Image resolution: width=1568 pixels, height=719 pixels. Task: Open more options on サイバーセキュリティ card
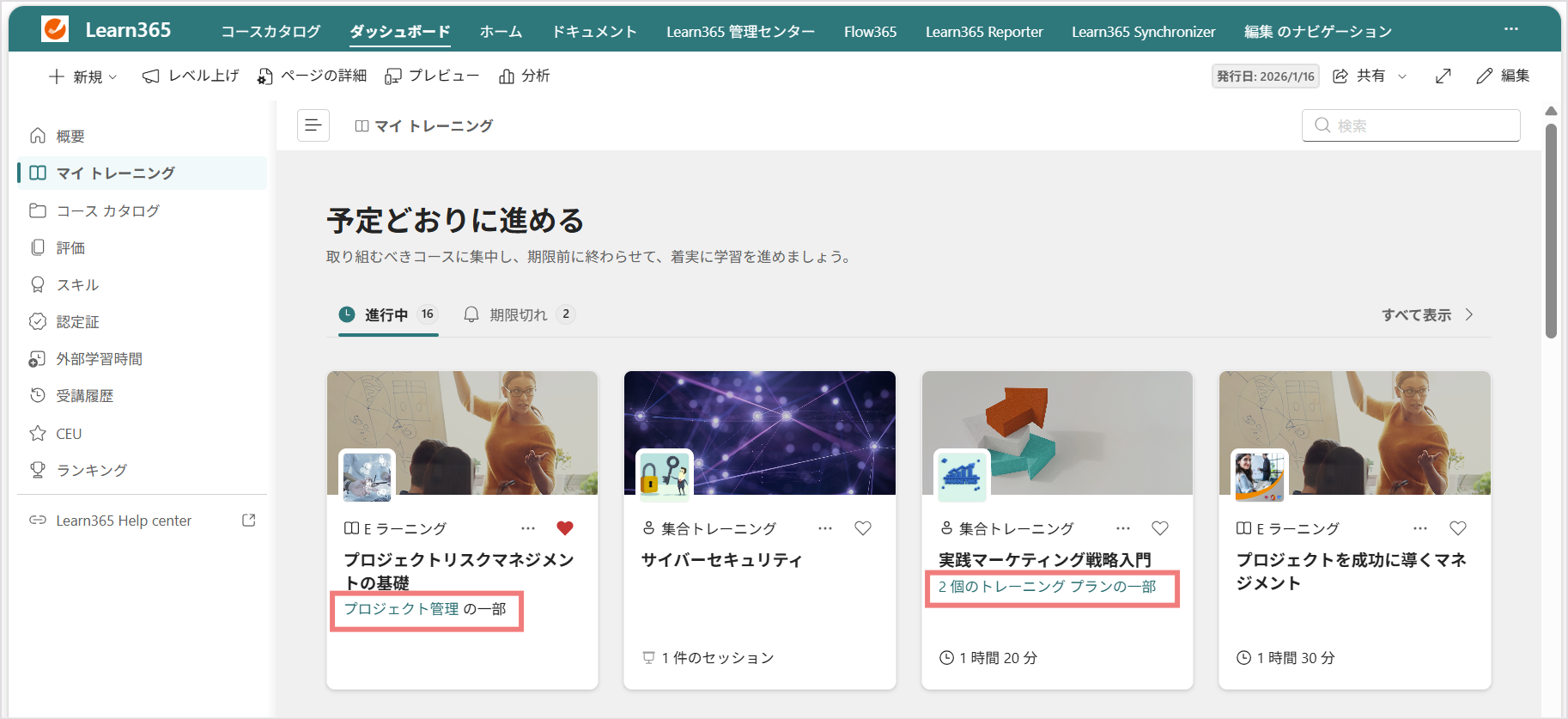(x=825, y=528)
